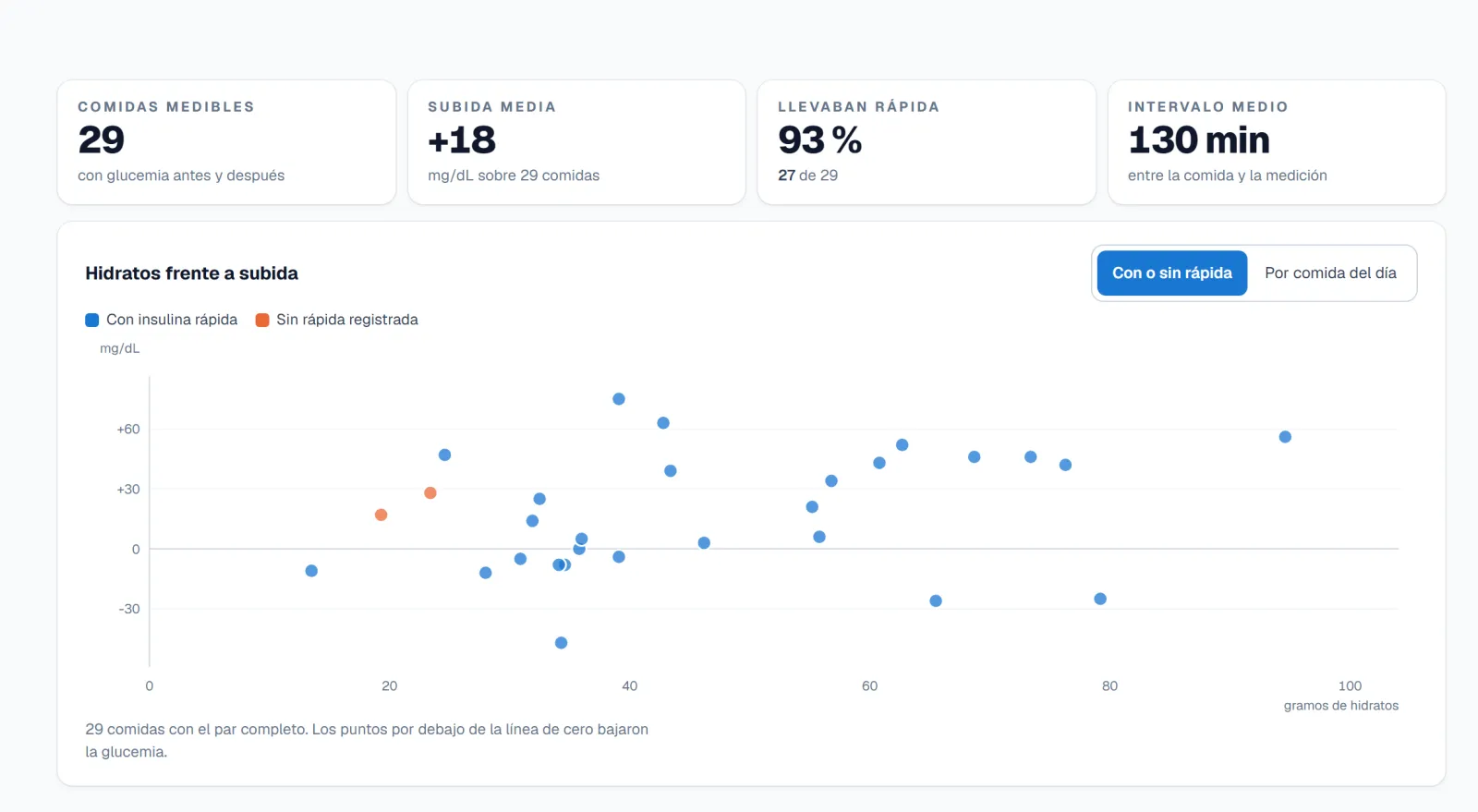Select the "Con o sin rápida" view
The height and width of the screenshot is (812, 1478).
(1172, 273)
